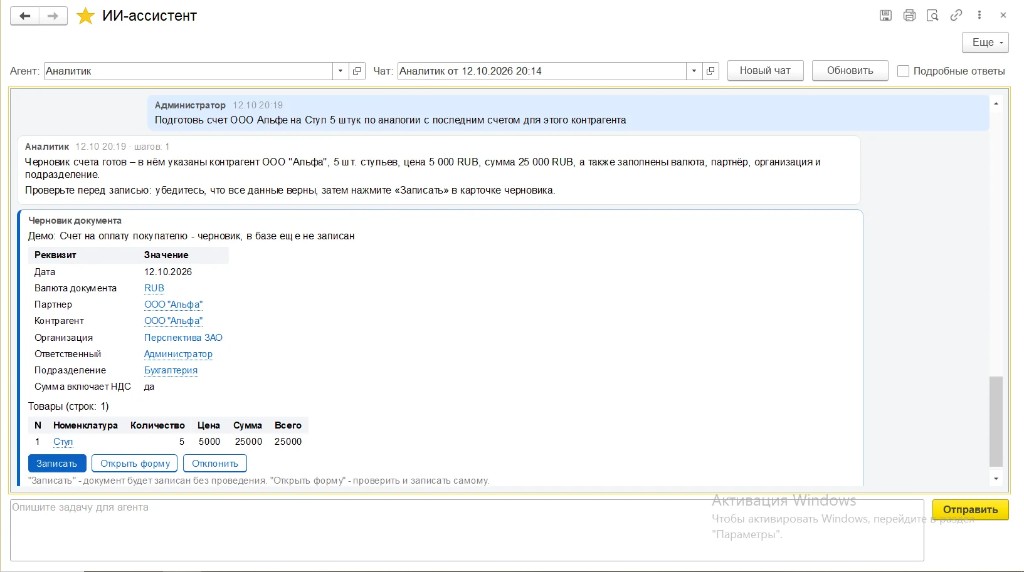Click Записать to save the draft
1024x572 pixels.
(57, 463)
